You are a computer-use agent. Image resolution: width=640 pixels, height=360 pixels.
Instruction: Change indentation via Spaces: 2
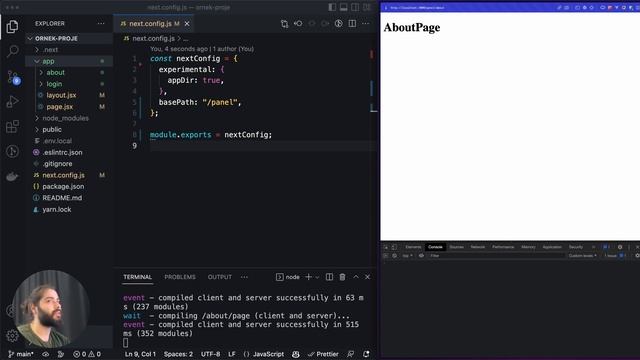point(178,354)
